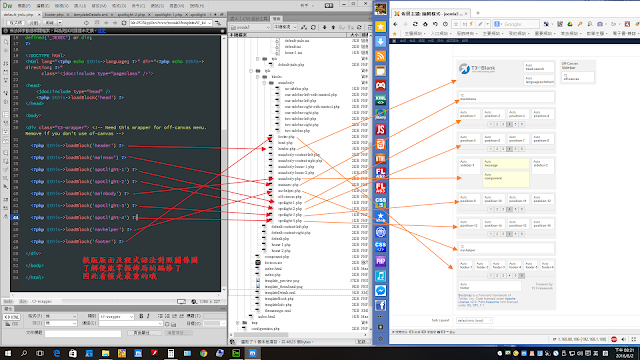Open the yellow star favorites sidebar icon
Image resolution: width=640 pixels, height=360 pixels.
point(380,27)
